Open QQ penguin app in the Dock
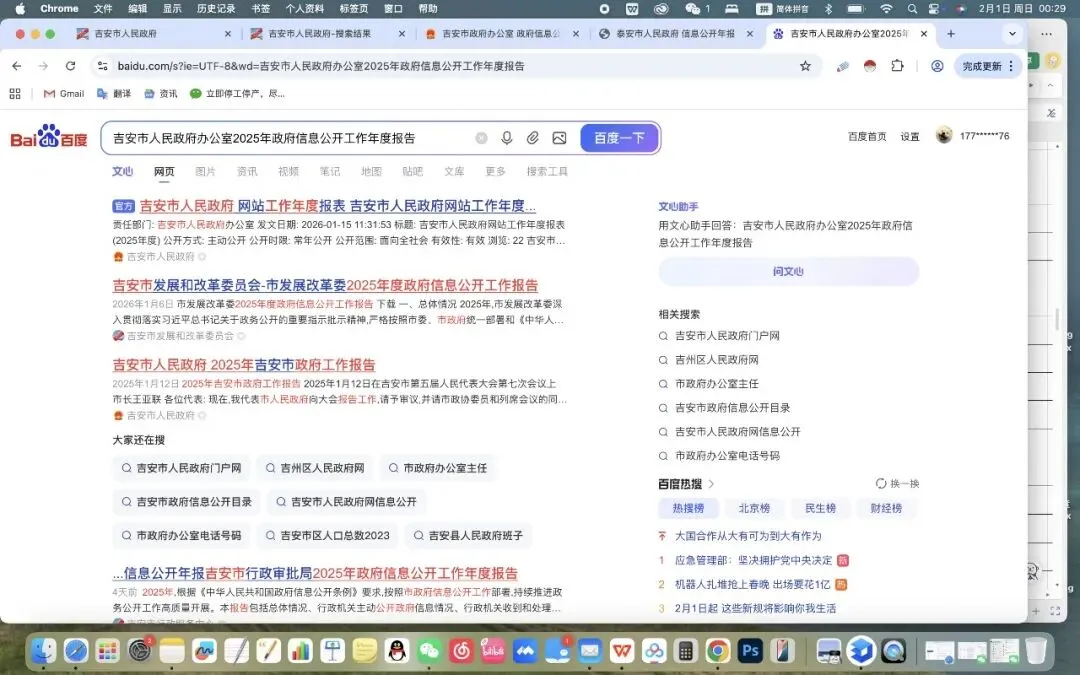This screenshot has width=1080, height=675. (397, 650)
